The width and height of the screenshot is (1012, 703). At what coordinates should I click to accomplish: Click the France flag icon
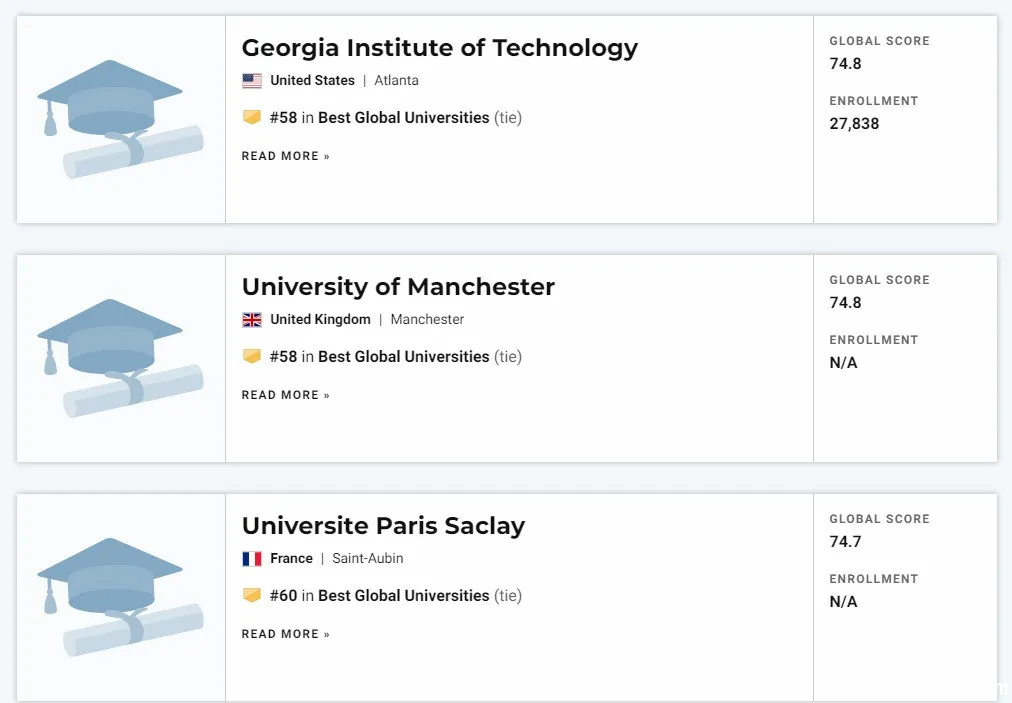pos(252,558)
